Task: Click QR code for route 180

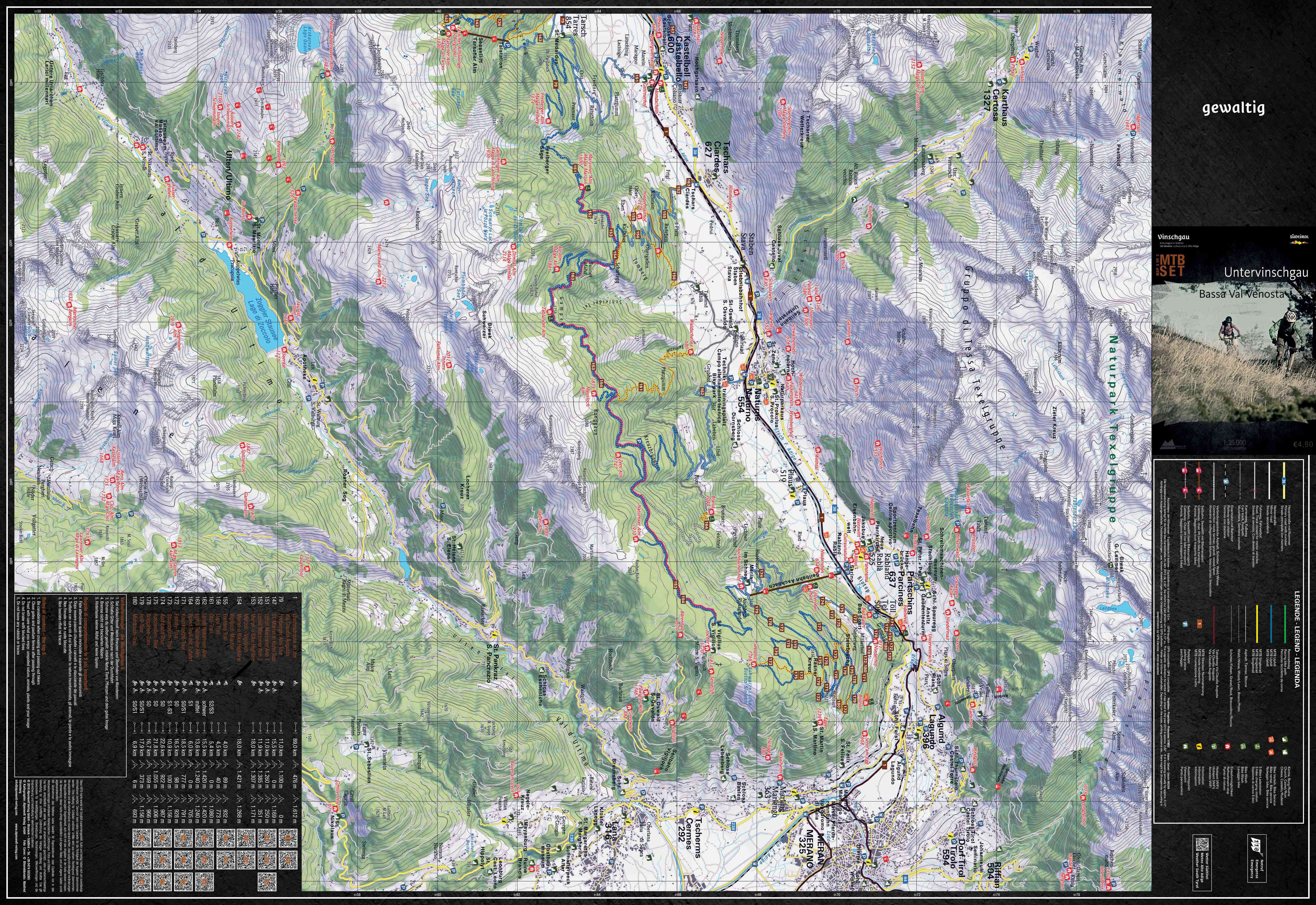Action: point(142,882)
